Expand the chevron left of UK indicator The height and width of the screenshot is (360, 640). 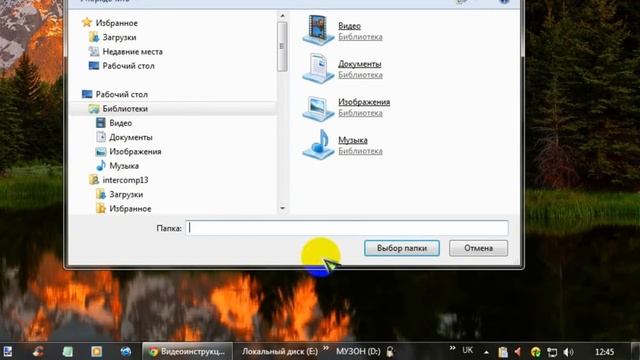452,348
